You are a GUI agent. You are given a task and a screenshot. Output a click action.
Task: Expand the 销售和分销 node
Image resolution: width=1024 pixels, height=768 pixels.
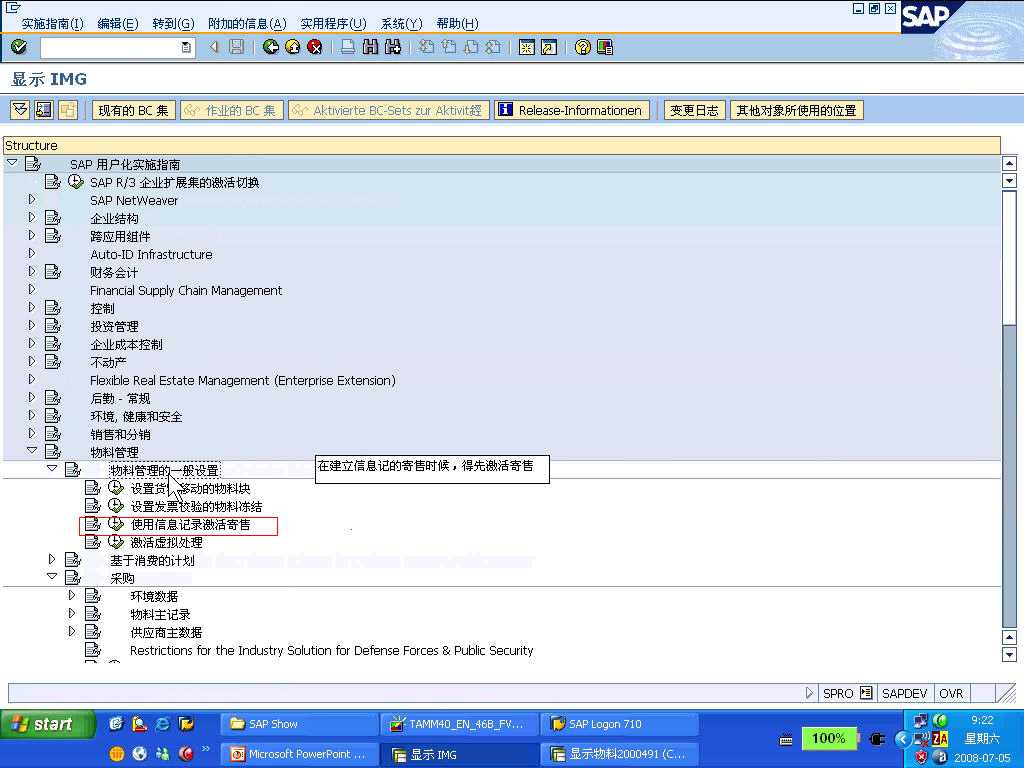point(31,433)
